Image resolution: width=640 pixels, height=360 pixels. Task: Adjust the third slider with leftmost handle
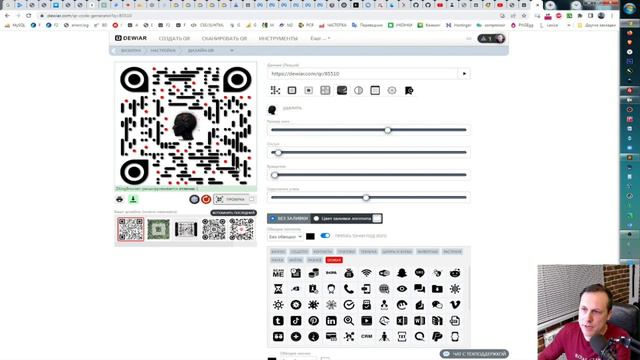point(275,175)
